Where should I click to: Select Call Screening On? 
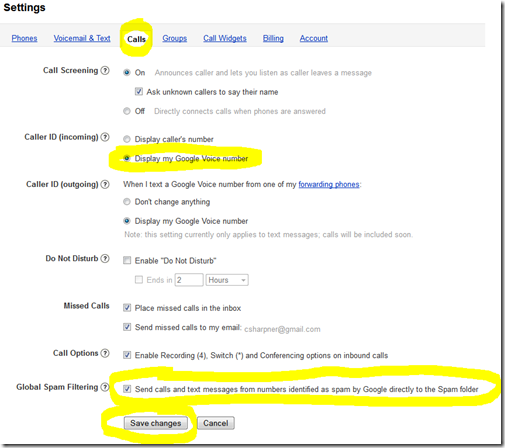click(x=127, y=72)
